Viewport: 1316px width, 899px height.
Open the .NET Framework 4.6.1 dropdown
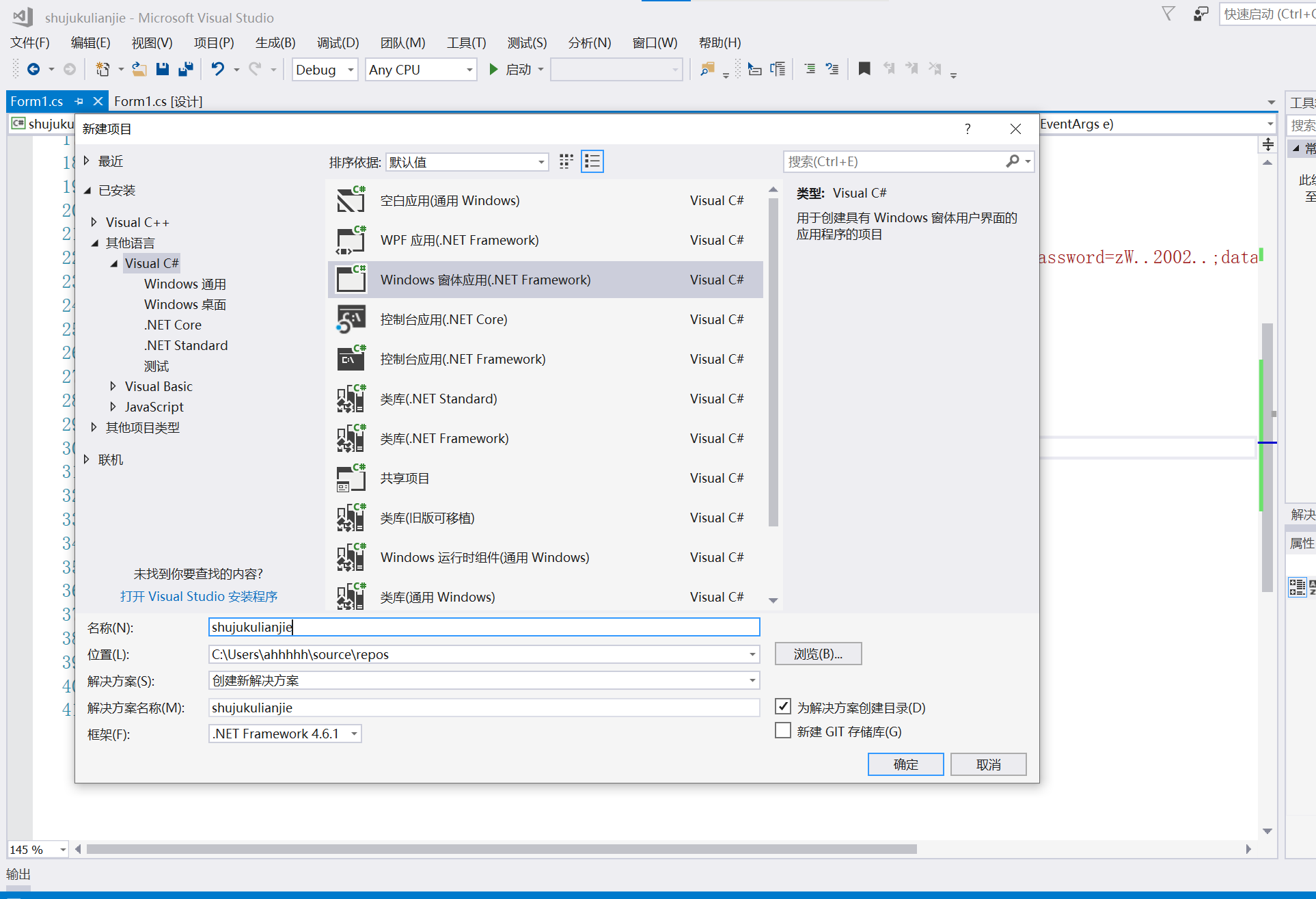tap(354, 734)
